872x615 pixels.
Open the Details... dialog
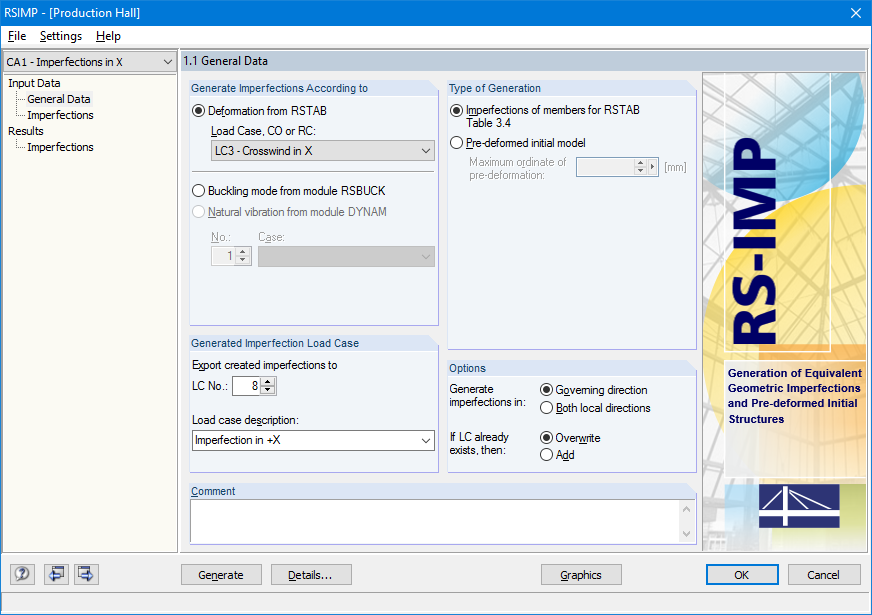coord(311,574)
